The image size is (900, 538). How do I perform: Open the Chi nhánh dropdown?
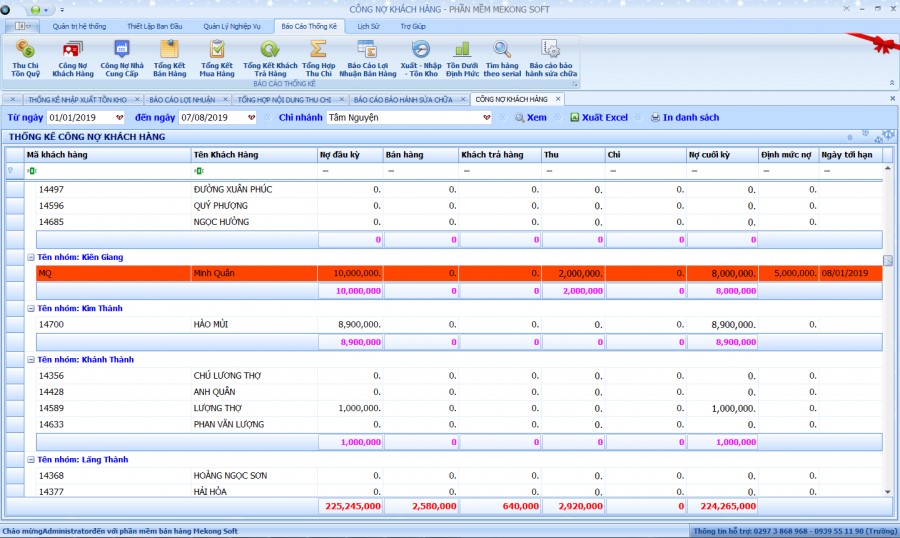coord(487,118)
